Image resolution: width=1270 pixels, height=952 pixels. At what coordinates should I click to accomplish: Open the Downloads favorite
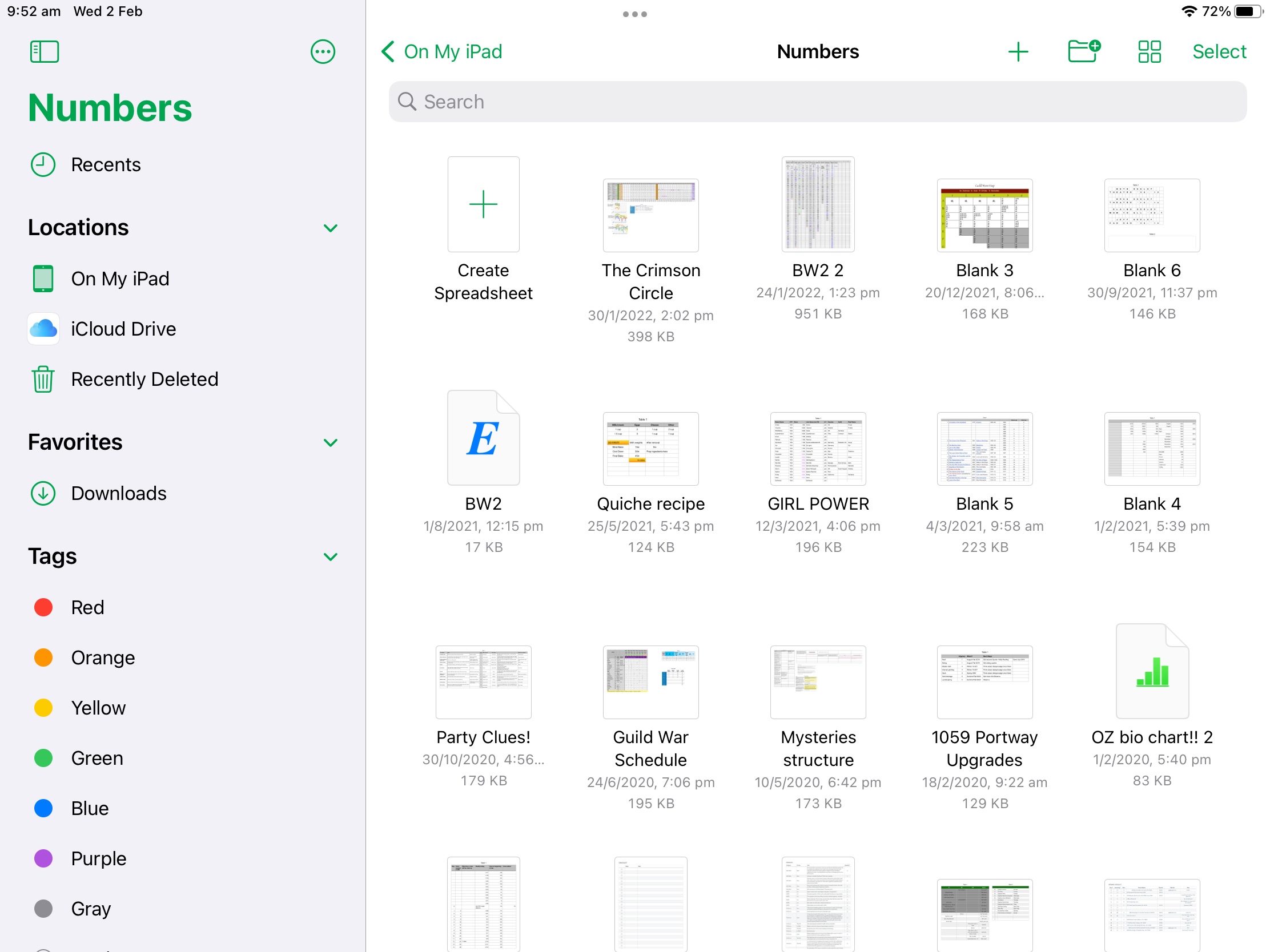tap(118, 494)
